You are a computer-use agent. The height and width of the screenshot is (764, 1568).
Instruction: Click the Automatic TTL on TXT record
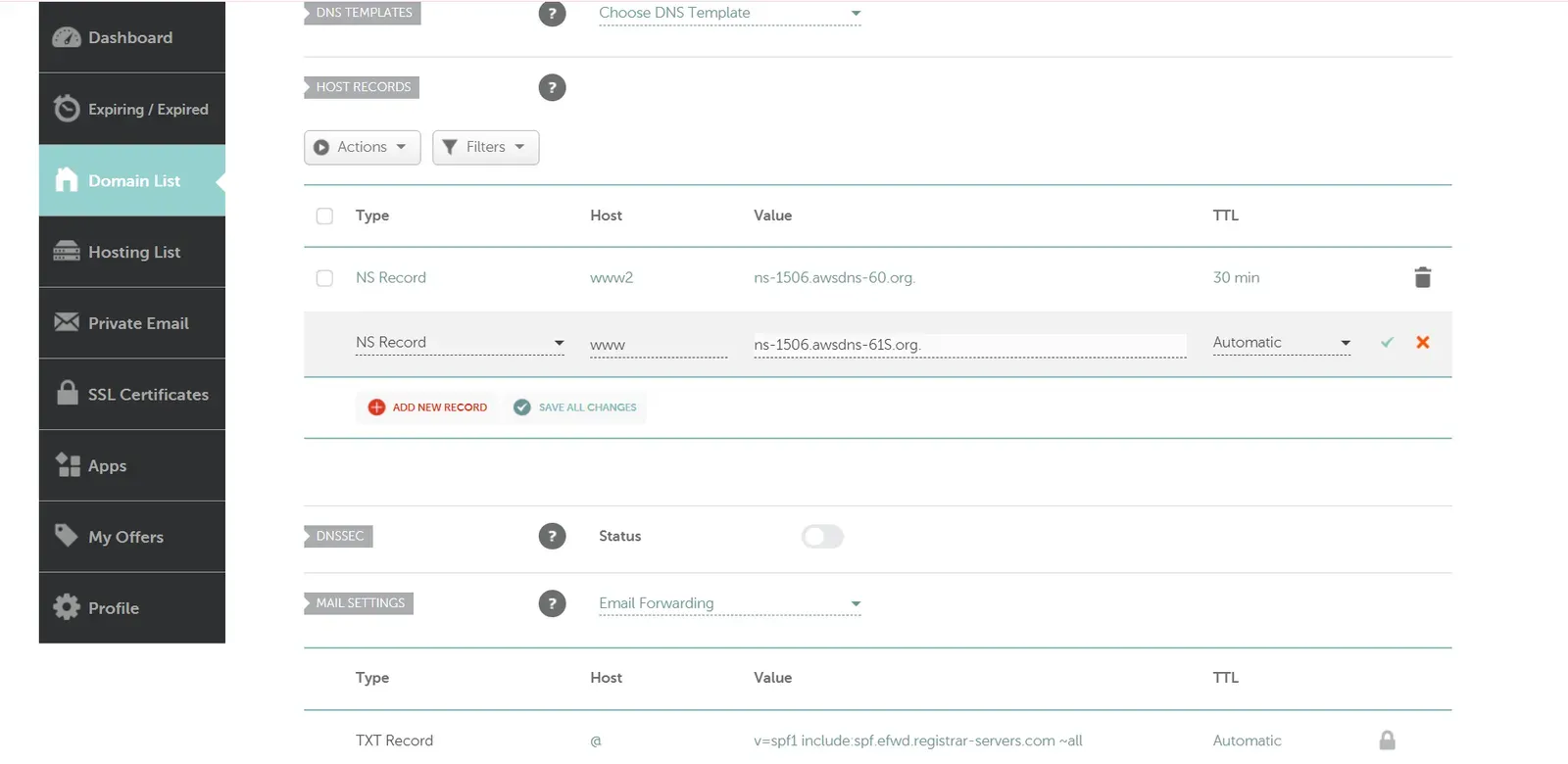click(1247, 740)
